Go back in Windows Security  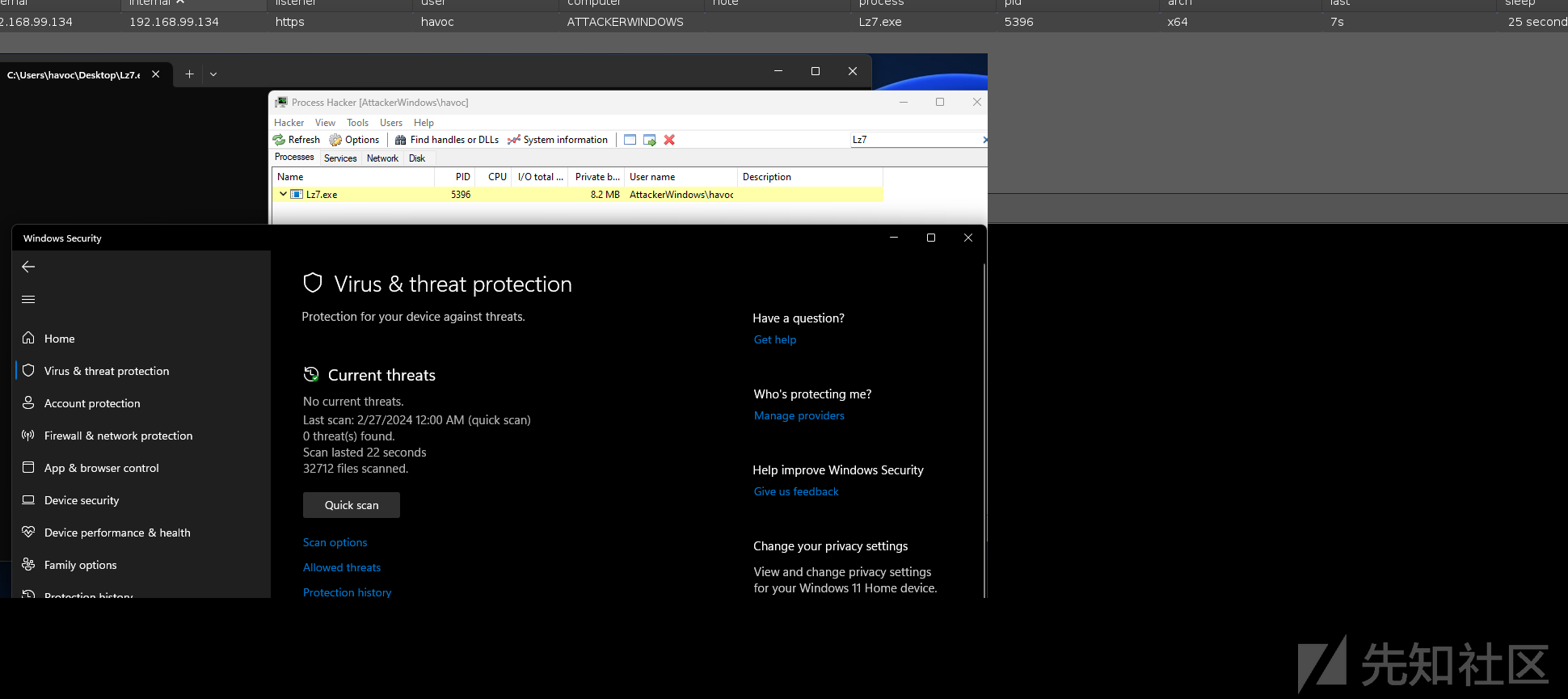coord(28,267)
